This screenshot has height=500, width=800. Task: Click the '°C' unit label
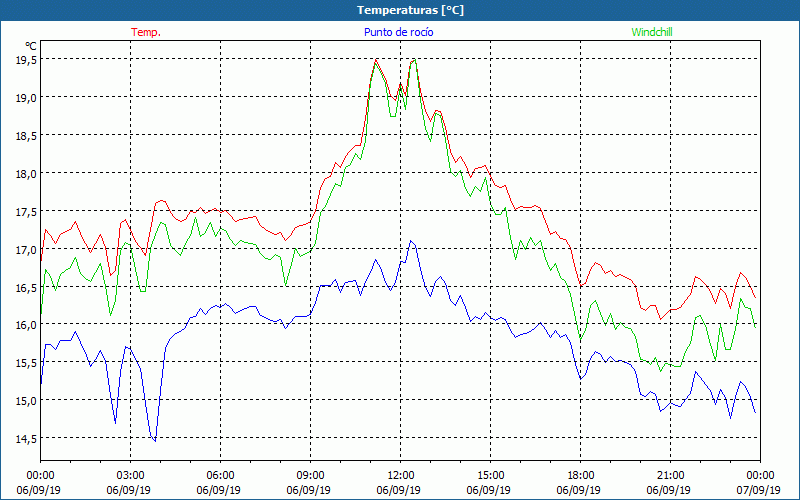31,46
